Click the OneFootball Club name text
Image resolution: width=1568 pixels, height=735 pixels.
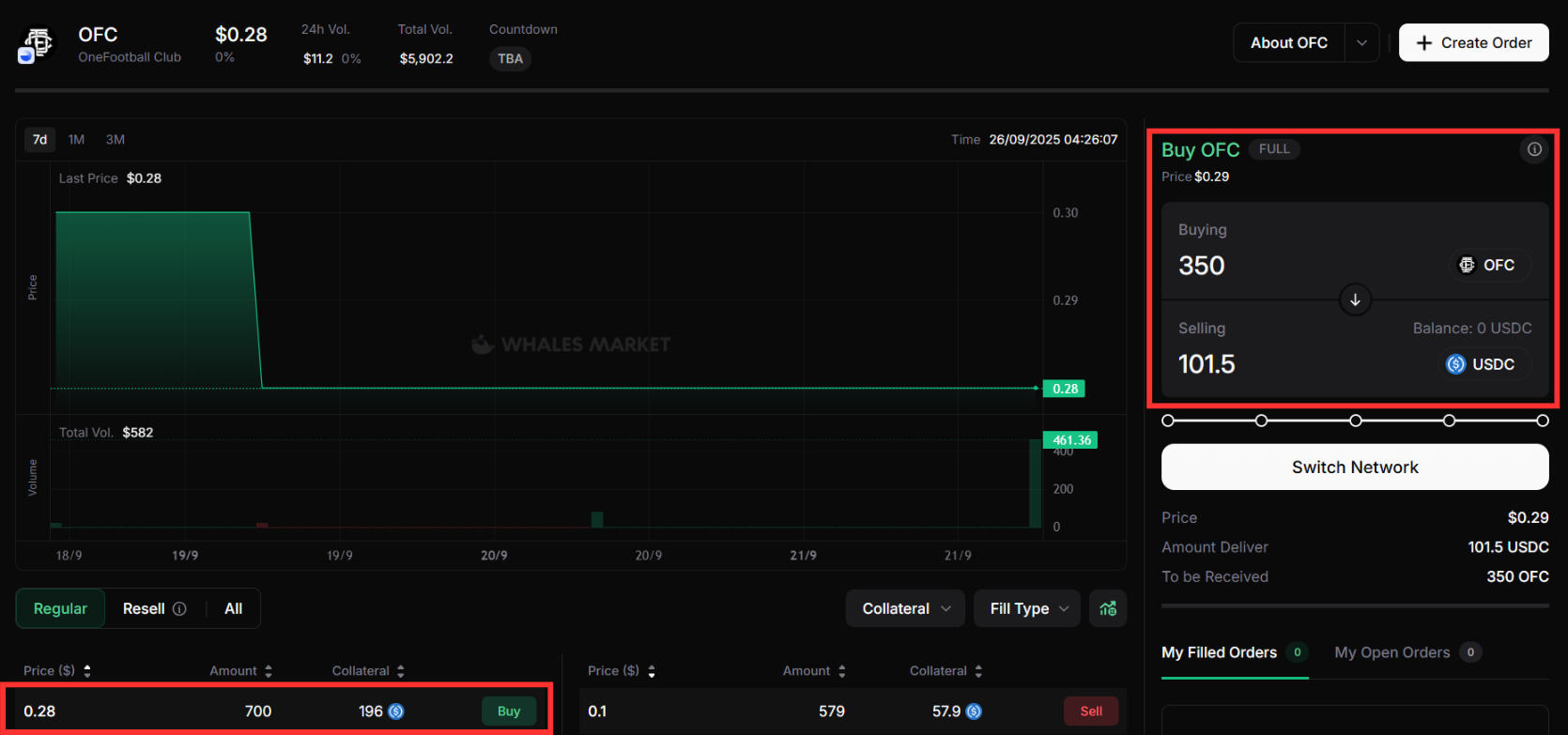tap(130, 57)
